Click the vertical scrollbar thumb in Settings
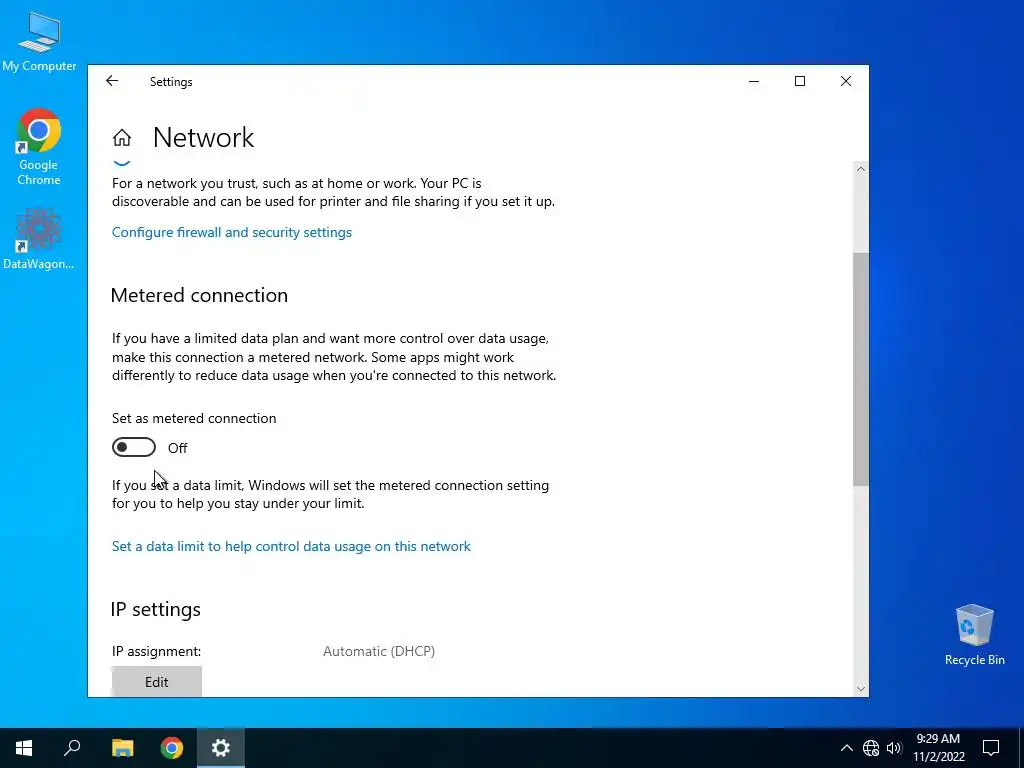Image resolution: width=1024 pixels, height=768 pixels. [x=861, y=369]
